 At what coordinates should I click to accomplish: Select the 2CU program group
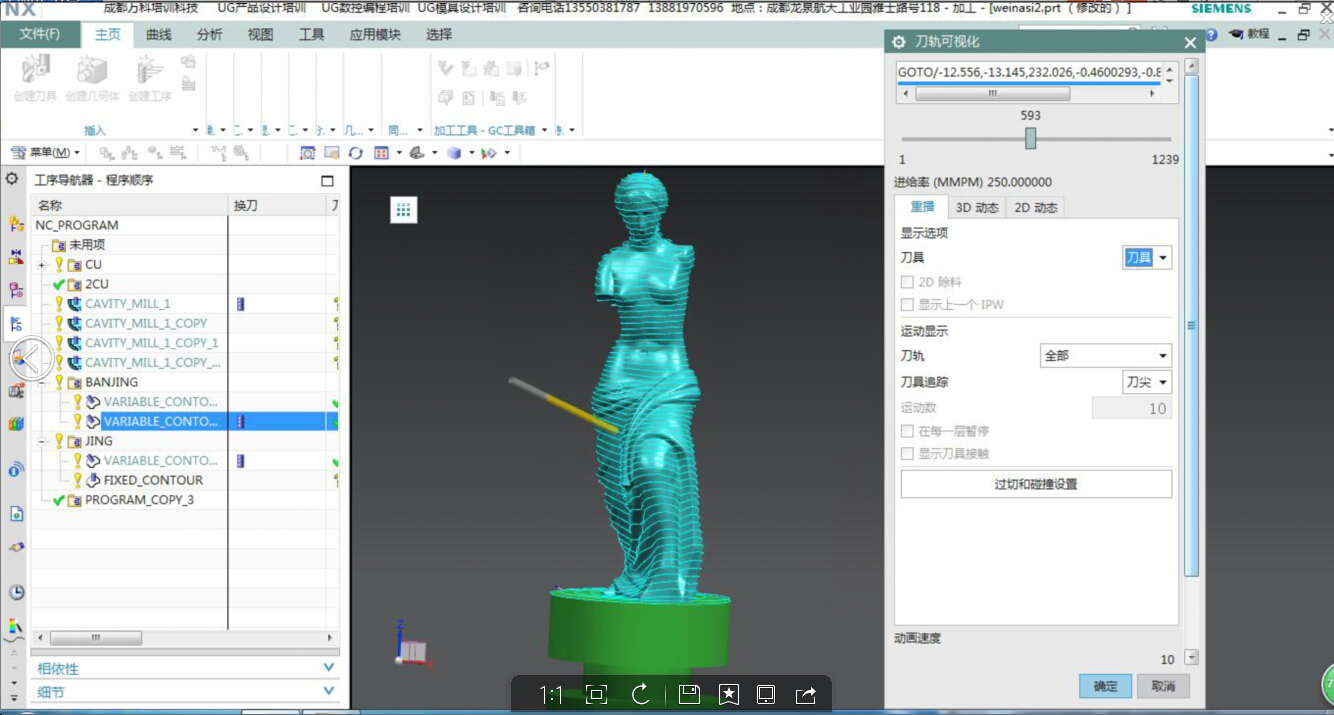click(x=97, y=284)
